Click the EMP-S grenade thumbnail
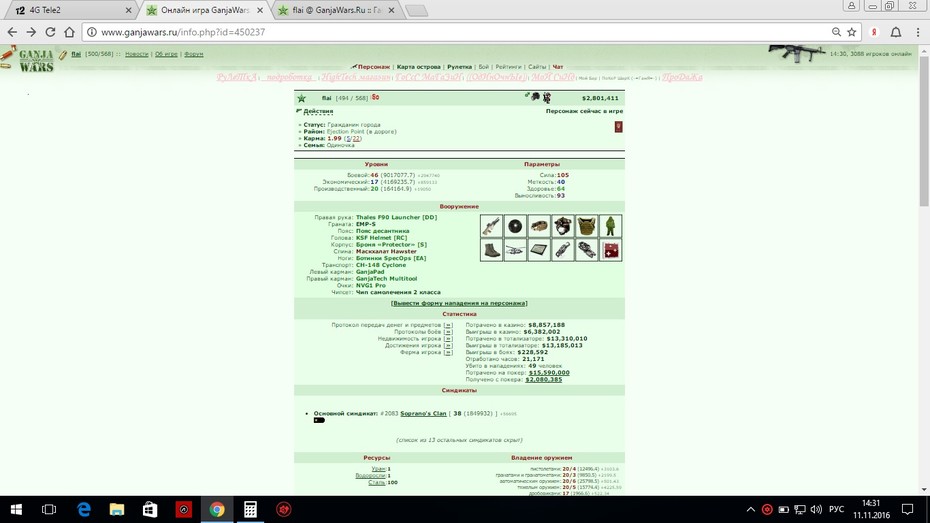Image resolution: width=930 pixels, height=523 pixels. tap(515, 226)
